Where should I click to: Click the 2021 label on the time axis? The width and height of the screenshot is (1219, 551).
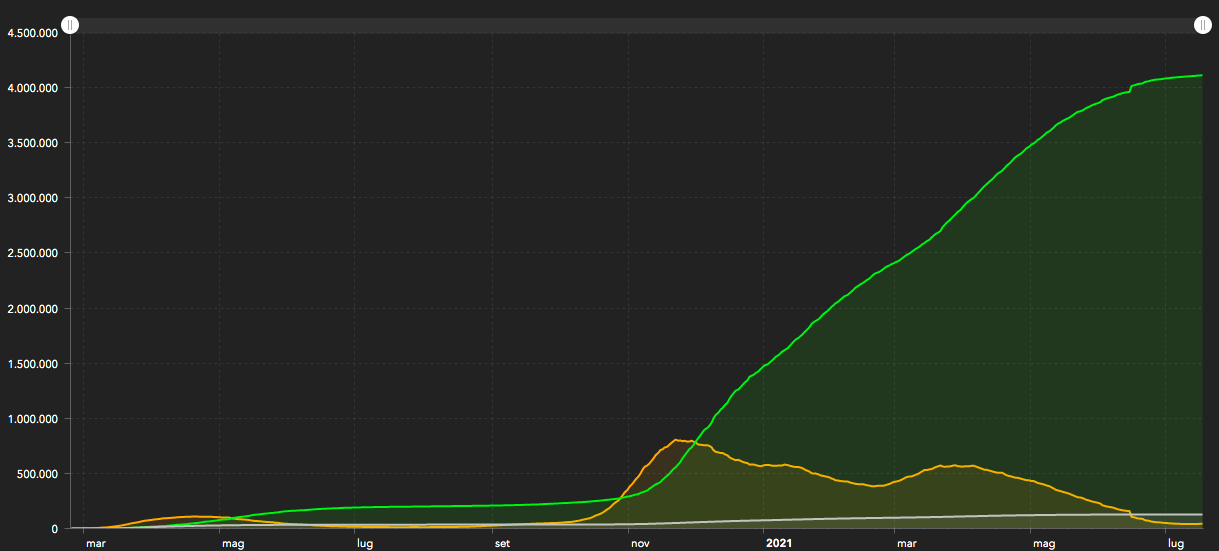(780, 543)
